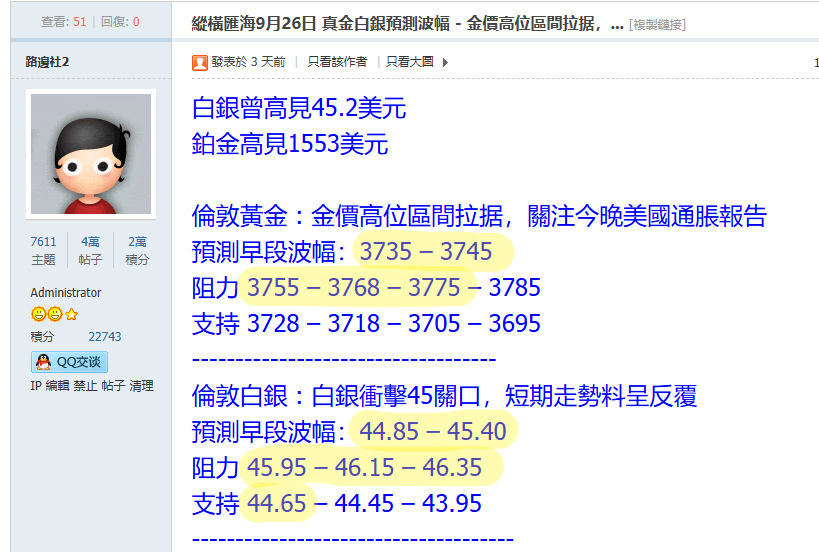This screenshot has width=819, height=552.
Task: Click the first smiley rank icon
Action: 40,314
